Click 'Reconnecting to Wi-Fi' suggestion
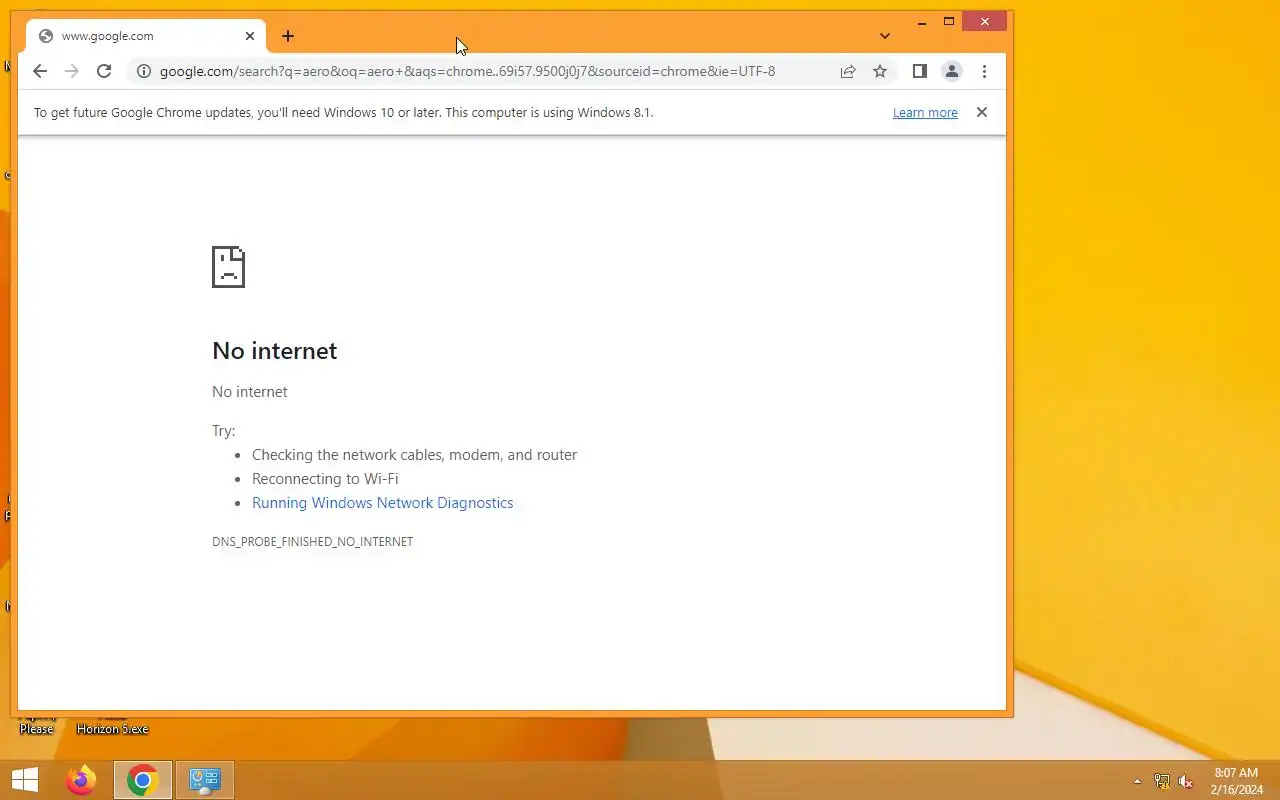The image size is (1280, 800). pyautogui.click(x=325, y=479)
